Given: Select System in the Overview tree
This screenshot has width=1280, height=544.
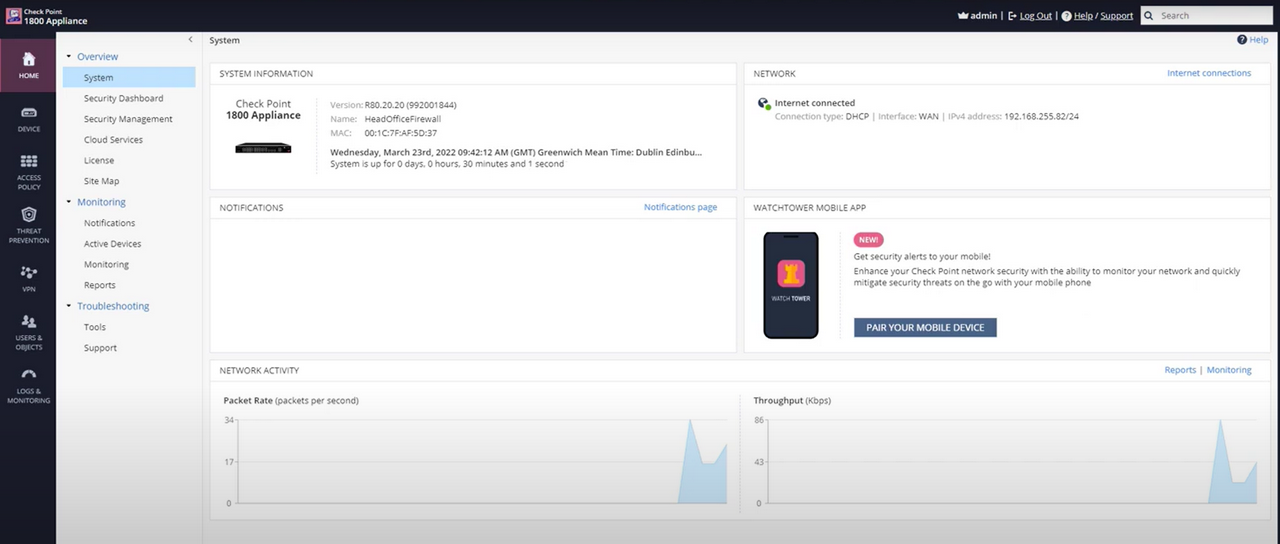Looking at the screenshot, I should [x=129, y=78].
